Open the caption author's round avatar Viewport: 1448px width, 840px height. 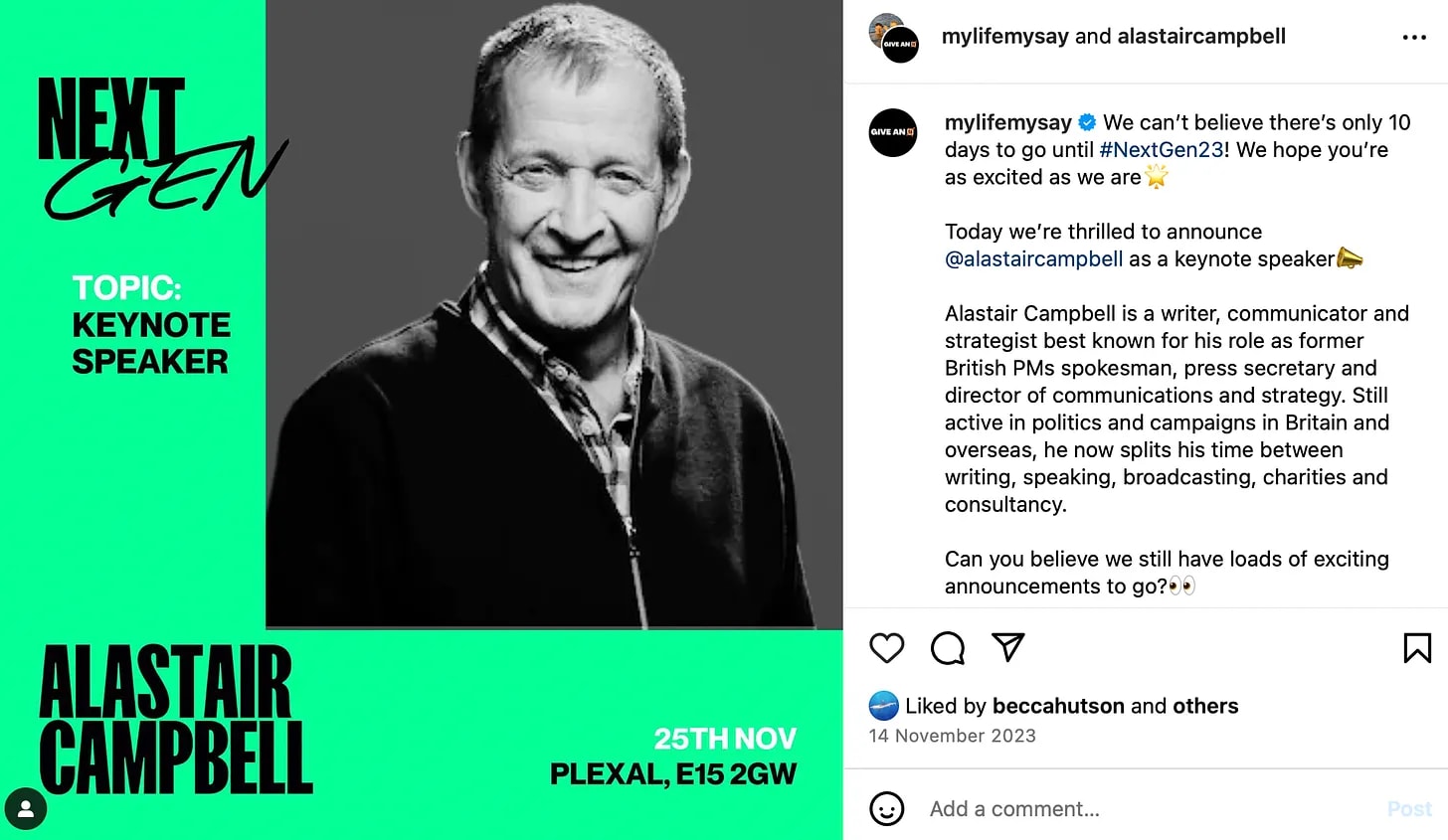click(x=893, y=132)
